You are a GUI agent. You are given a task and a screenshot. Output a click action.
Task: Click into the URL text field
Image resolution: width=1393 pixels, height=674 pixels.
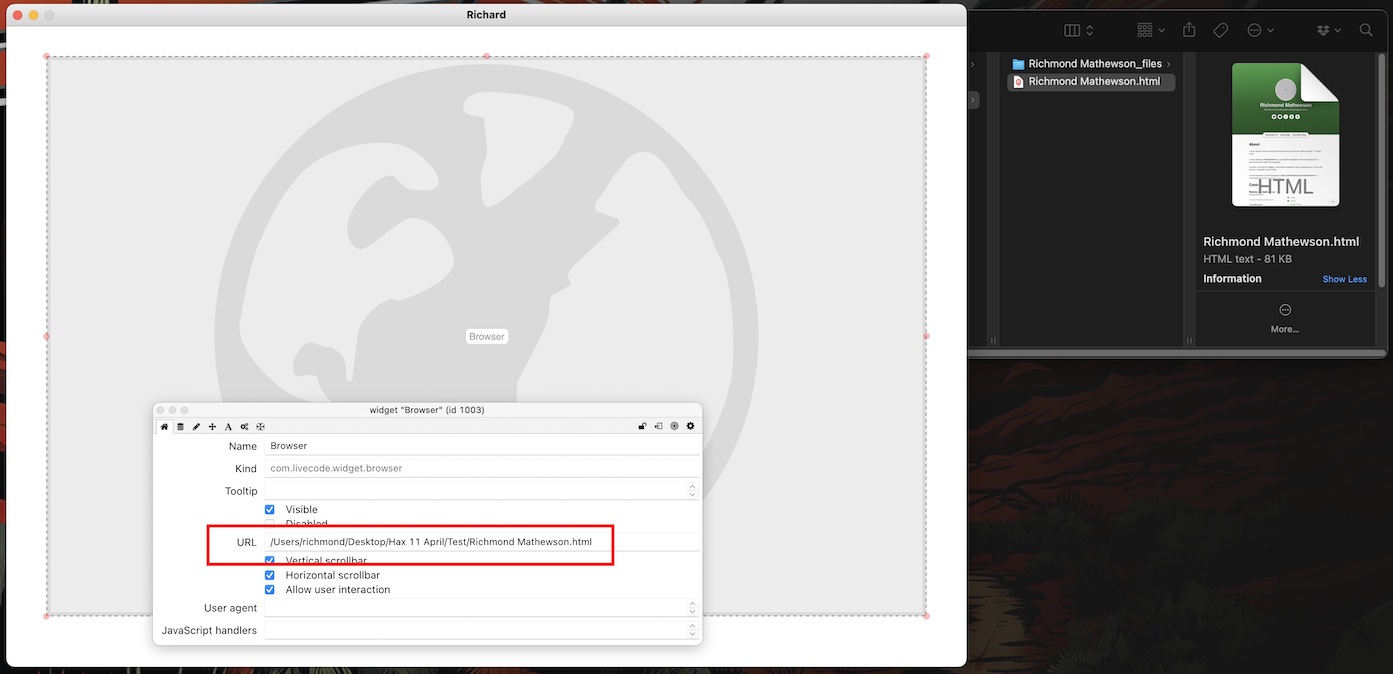480,542
